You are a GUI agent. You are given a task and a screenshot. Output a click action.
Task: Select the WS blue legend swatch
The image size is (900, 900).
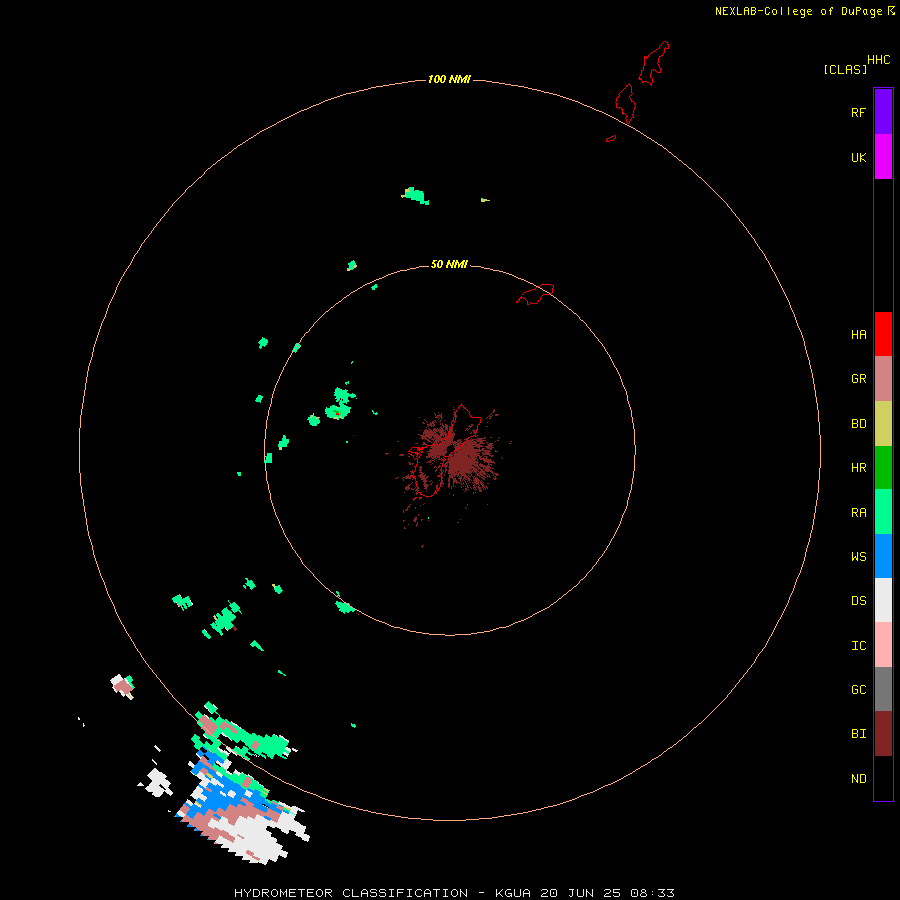point(883,556)
